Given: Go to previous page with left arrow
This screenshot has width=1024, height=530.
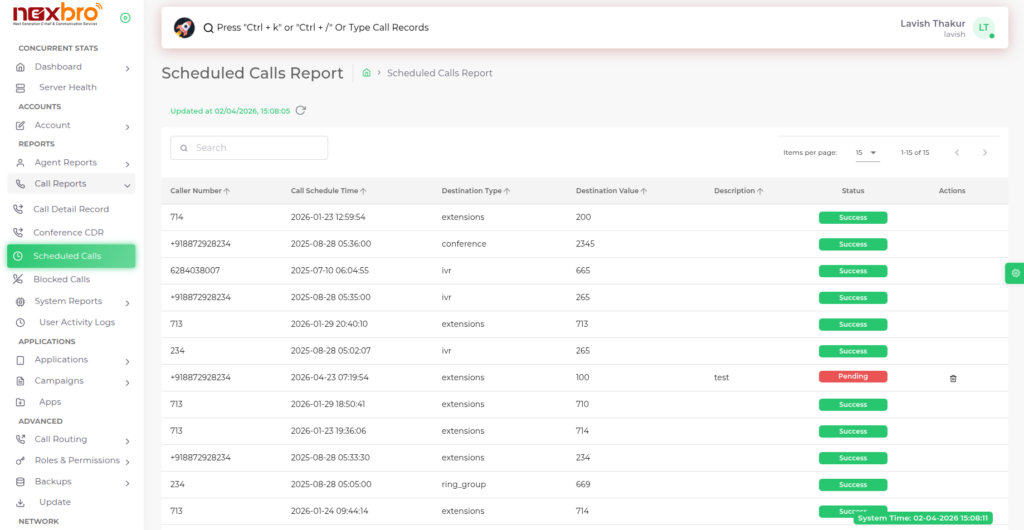Looking at the screenshot, I should pyautogui.click(x=957, y=153).
